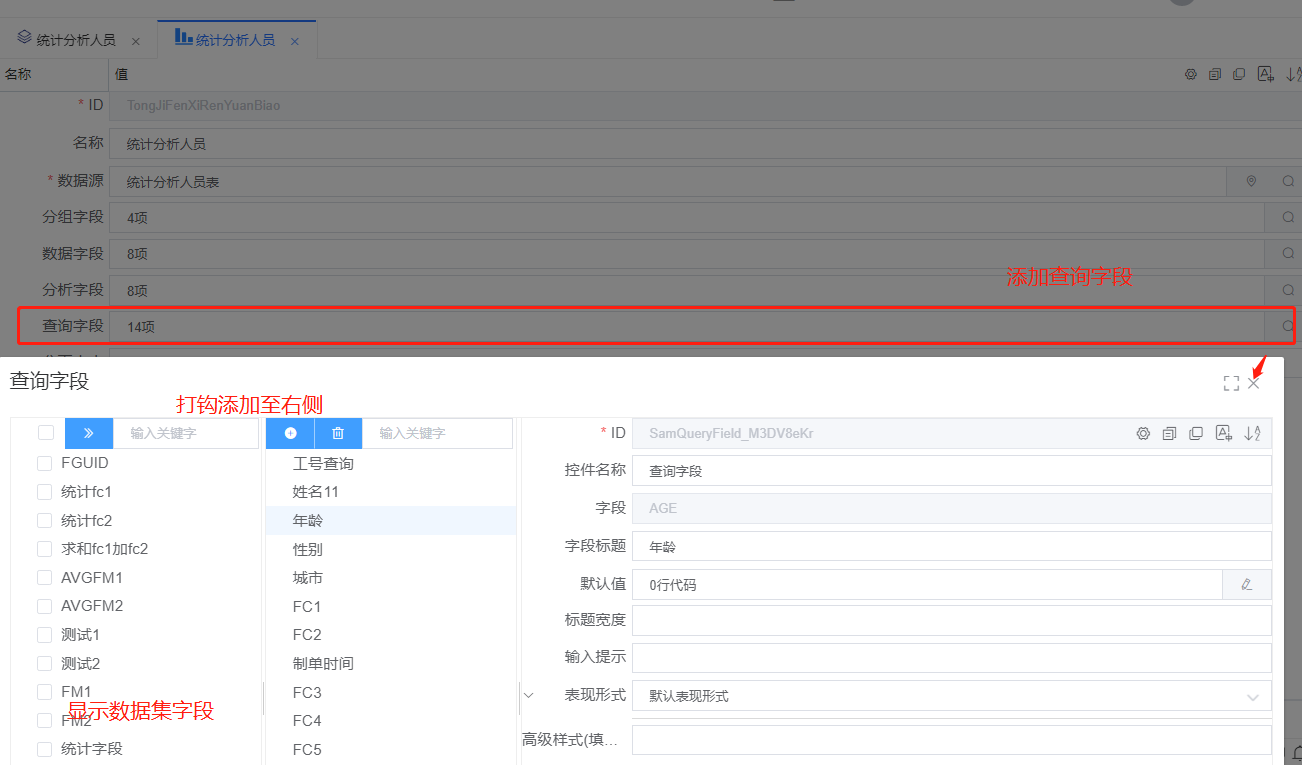Screen dimensions: 1302x765
Task: Click the overlapping-squares copy icon in the dialog ID row
Action: (x=1196, y=433)
